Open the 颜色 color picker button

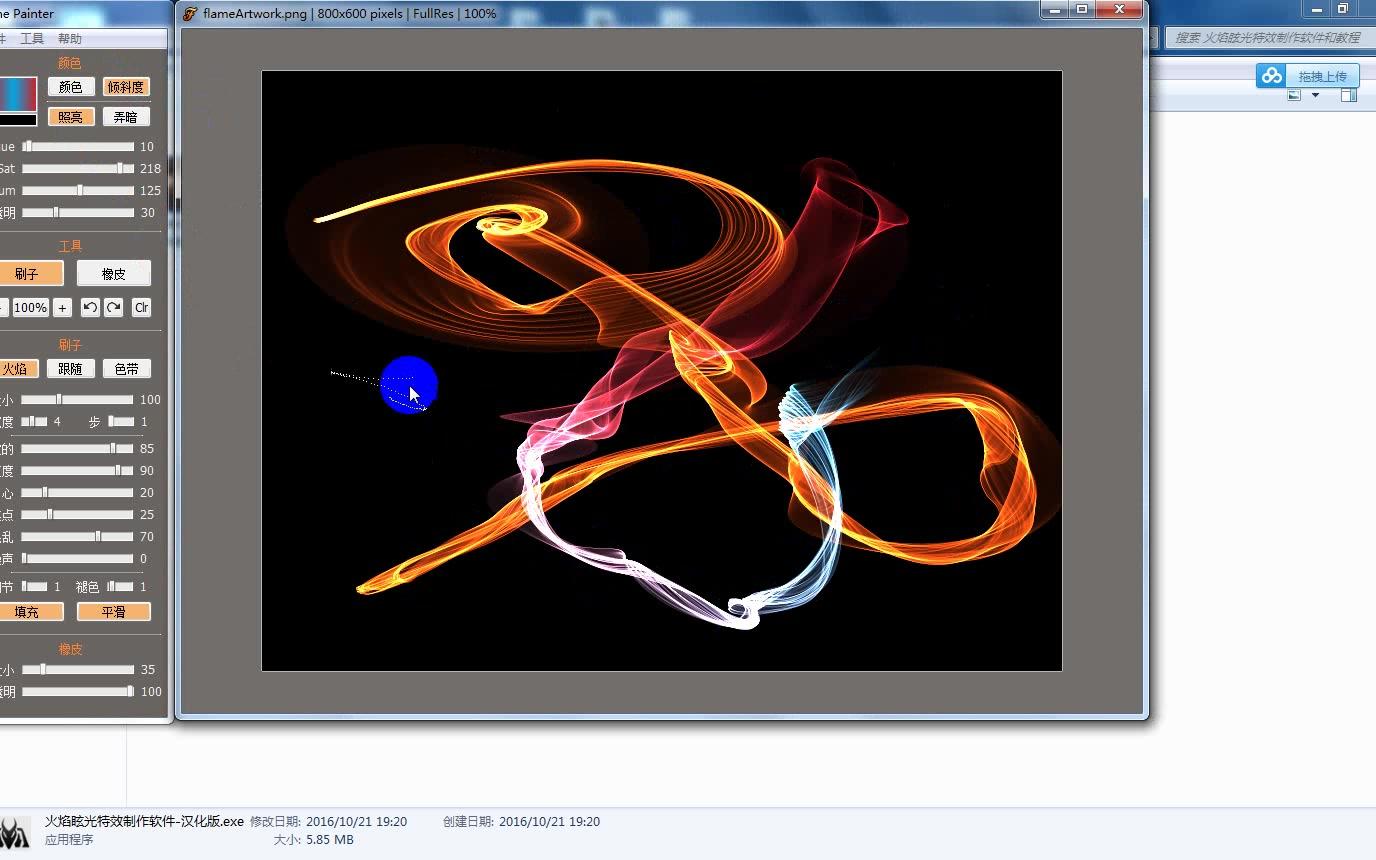coord(71,87)
